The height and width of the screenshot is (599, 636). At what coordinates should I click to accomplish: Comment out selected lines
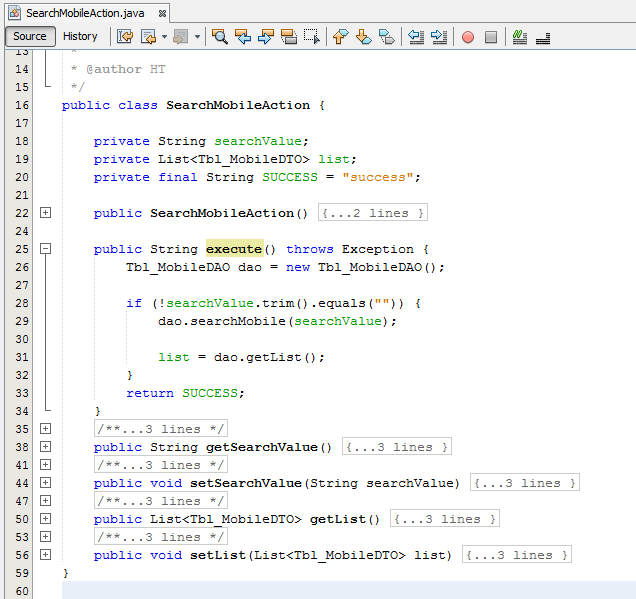pyautogui.click(x=519, y=36)
